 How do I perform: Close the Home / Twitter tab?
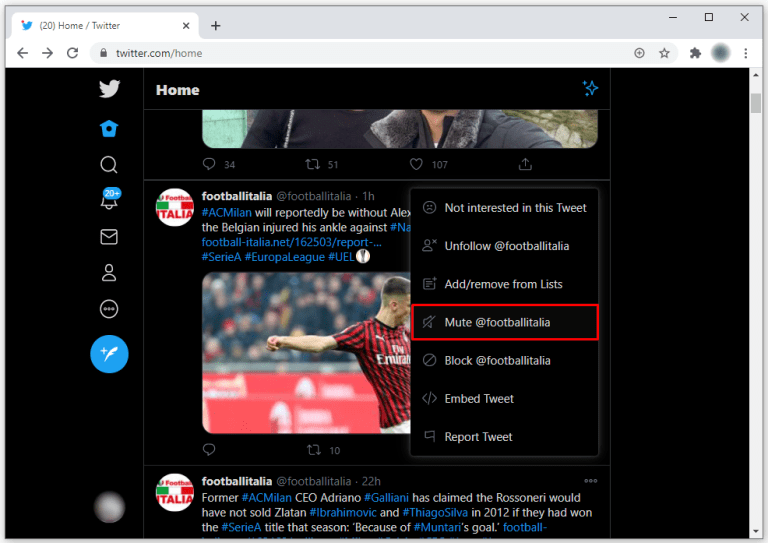tap(186, 25)
